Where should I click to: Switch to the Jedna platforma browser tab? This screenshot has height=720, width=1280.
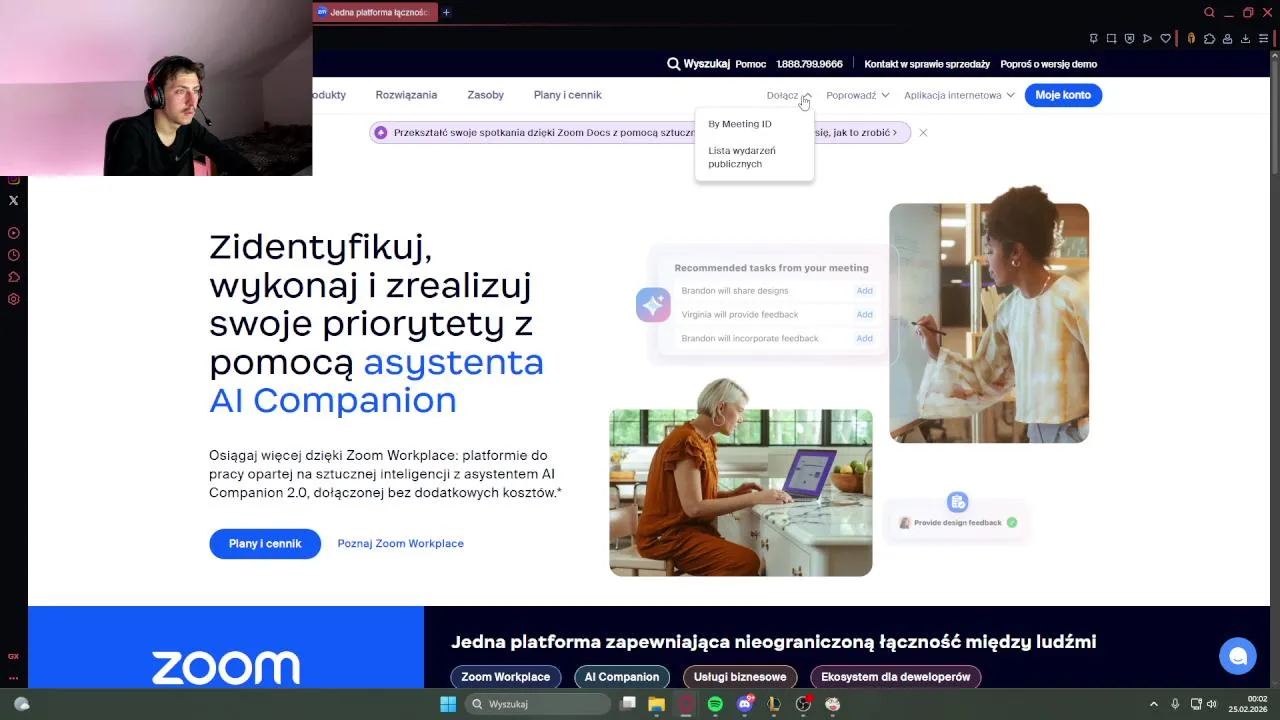[375, 12]
